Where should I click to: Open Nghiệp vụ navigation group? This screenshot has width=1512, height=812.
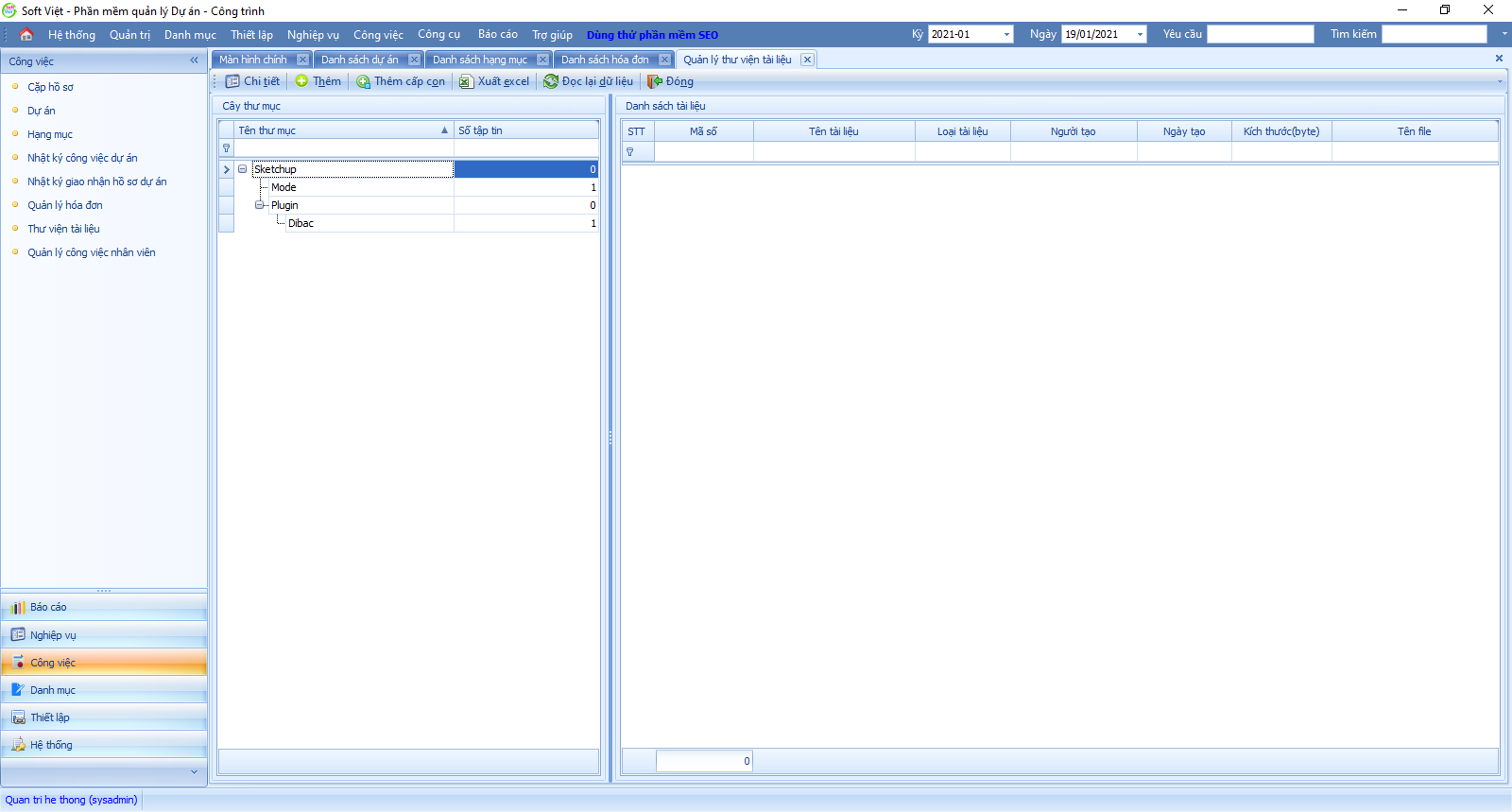[x=104, y=634]
